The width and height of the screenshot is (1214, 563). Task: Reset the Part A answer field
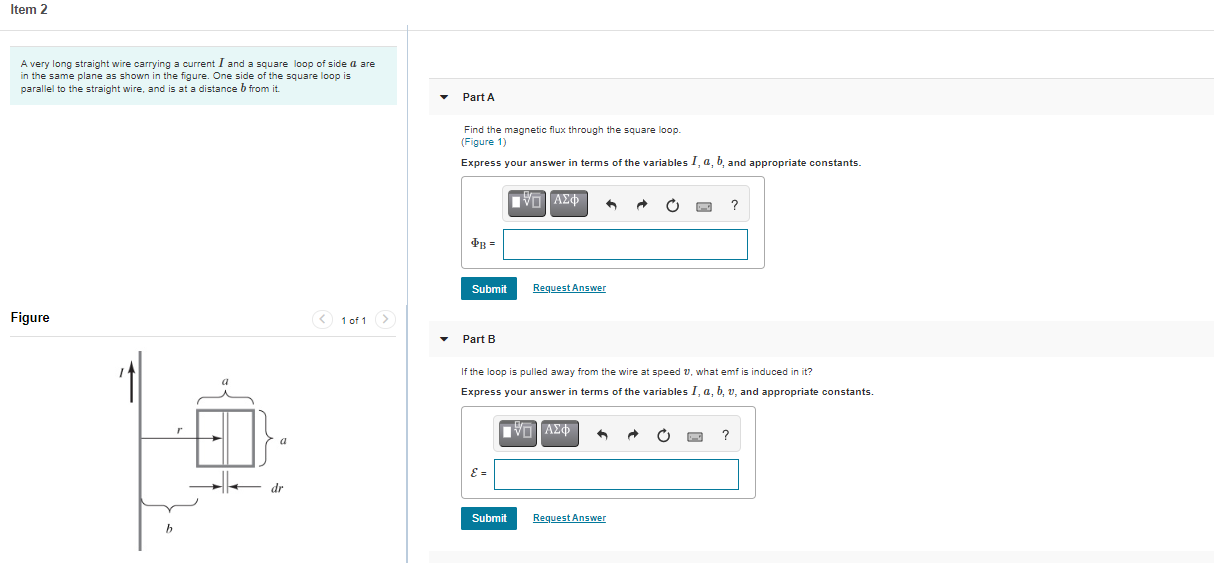pos(673,206)
